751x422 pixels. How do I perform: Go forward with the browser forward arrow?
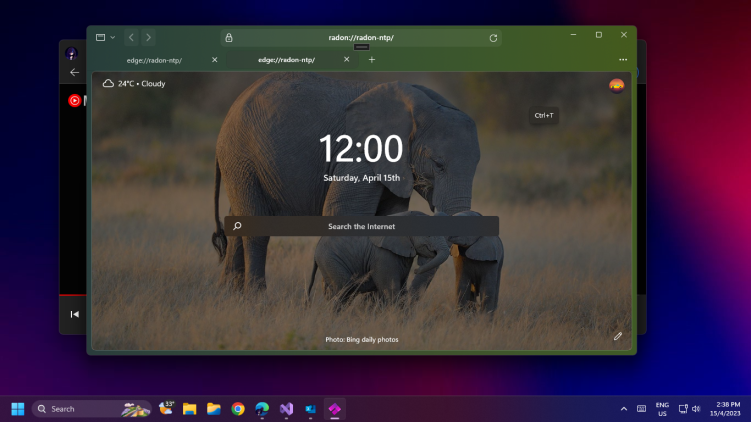click(x=148, y=37)
